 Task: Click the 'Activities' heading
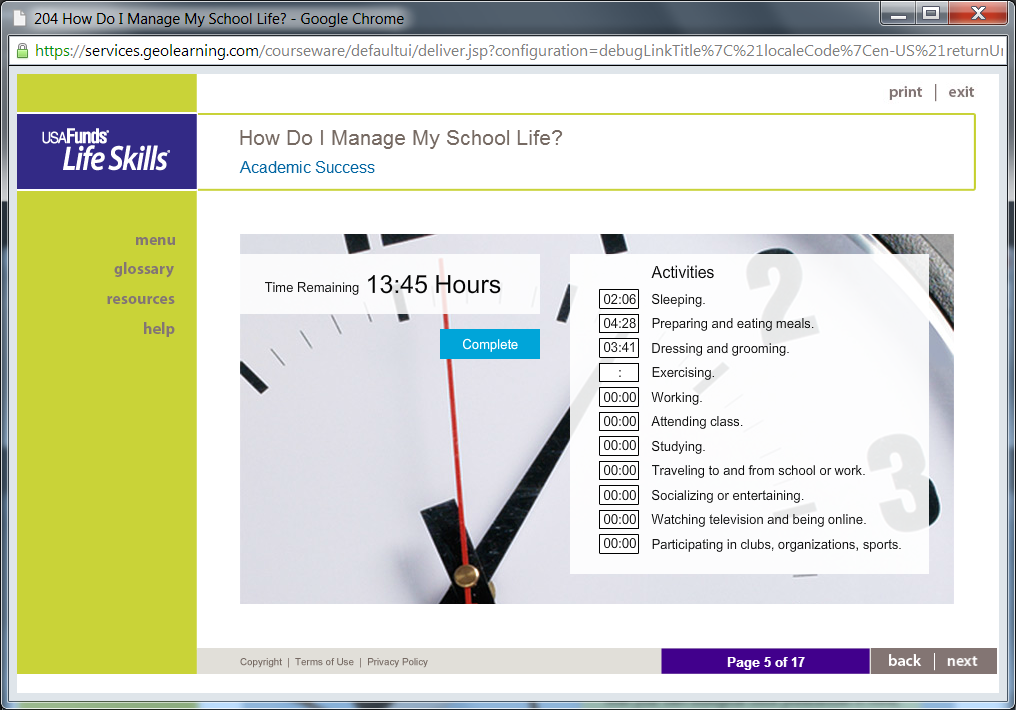pyautogui.click(x=682, y=272)
